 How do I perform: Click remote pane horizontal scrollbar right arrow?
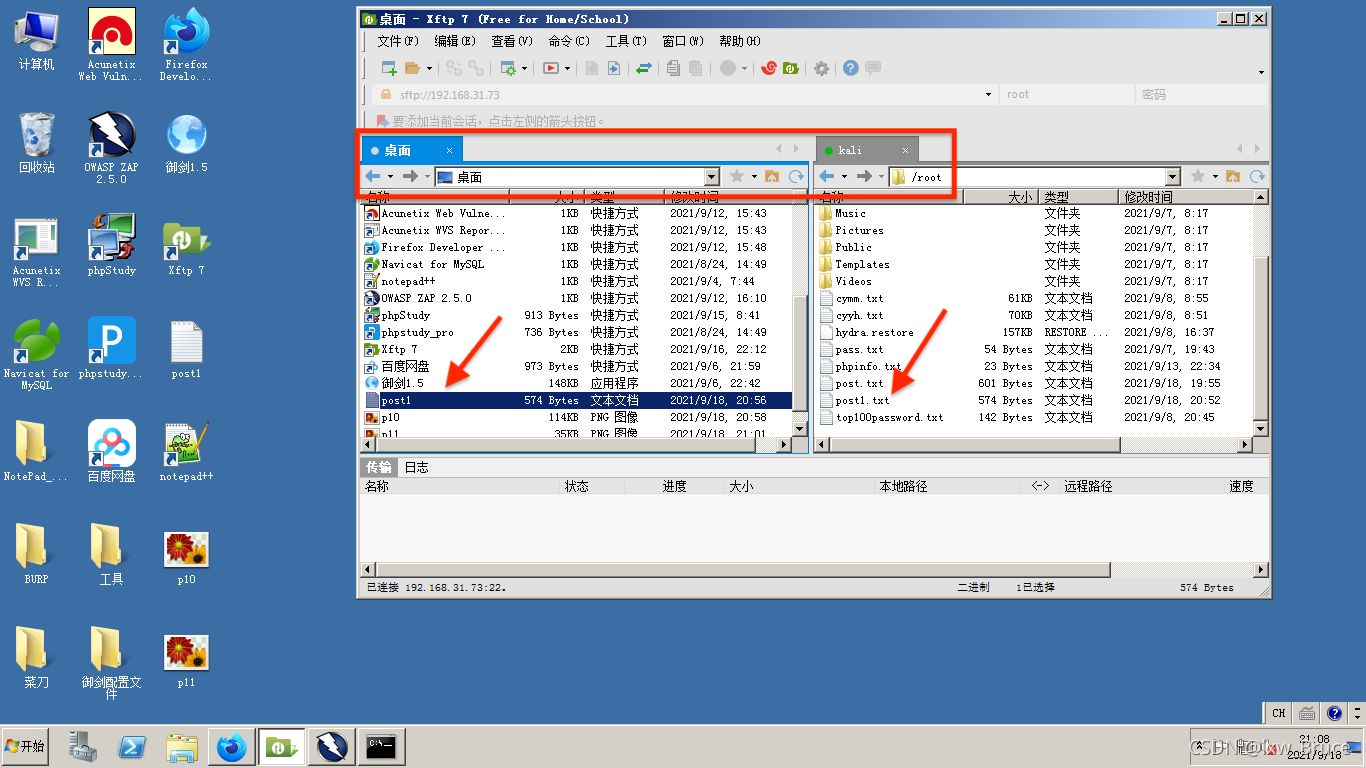click(1245, 444)
